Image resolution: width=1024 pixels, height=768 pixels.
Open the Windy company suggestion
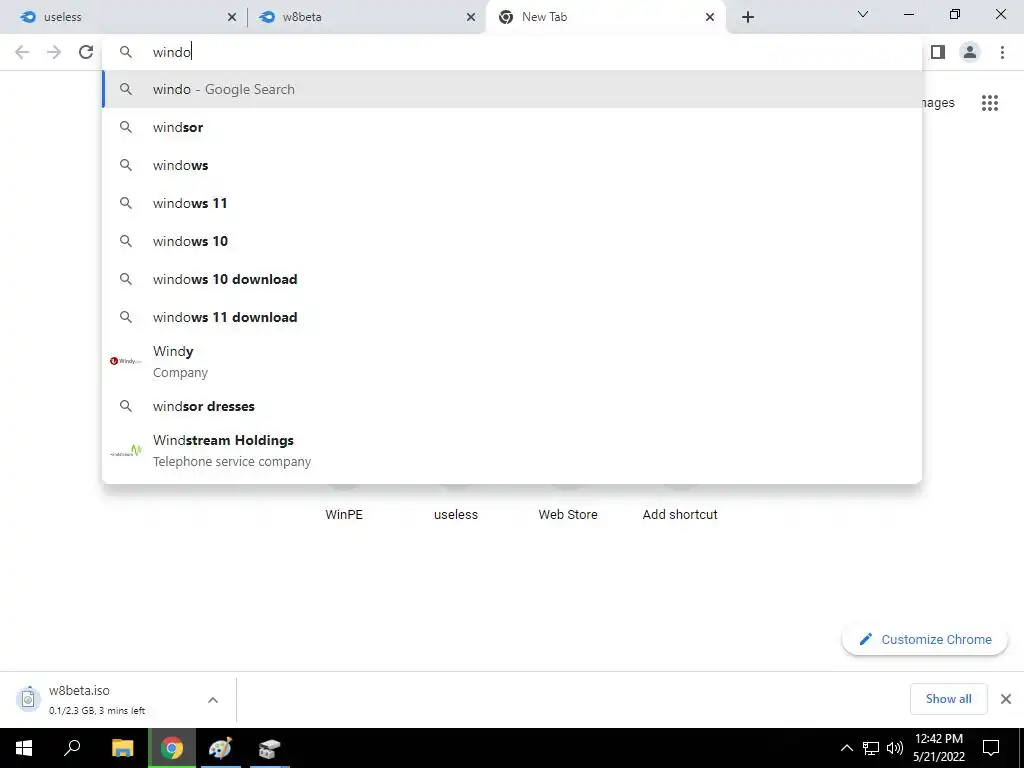(x=512, y=361)
